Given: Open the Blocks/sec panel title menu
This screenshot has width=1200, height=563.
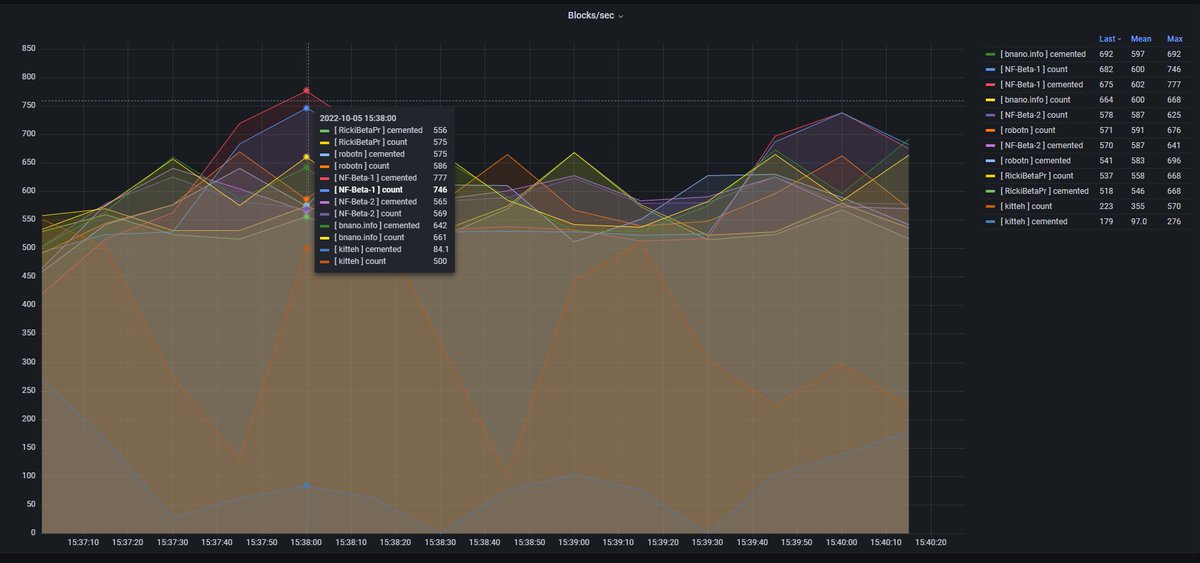Looking at the screenshot, I should (596, 15).
